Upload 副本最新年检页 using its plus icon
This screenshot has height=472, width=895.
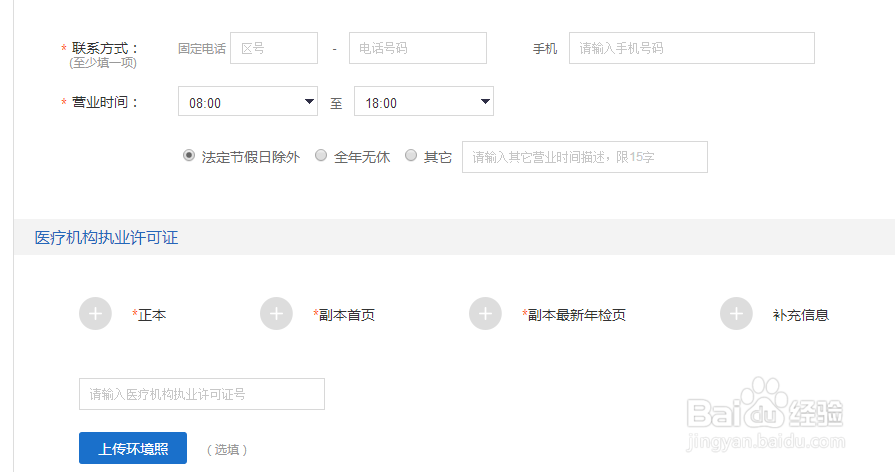point(485,313)
